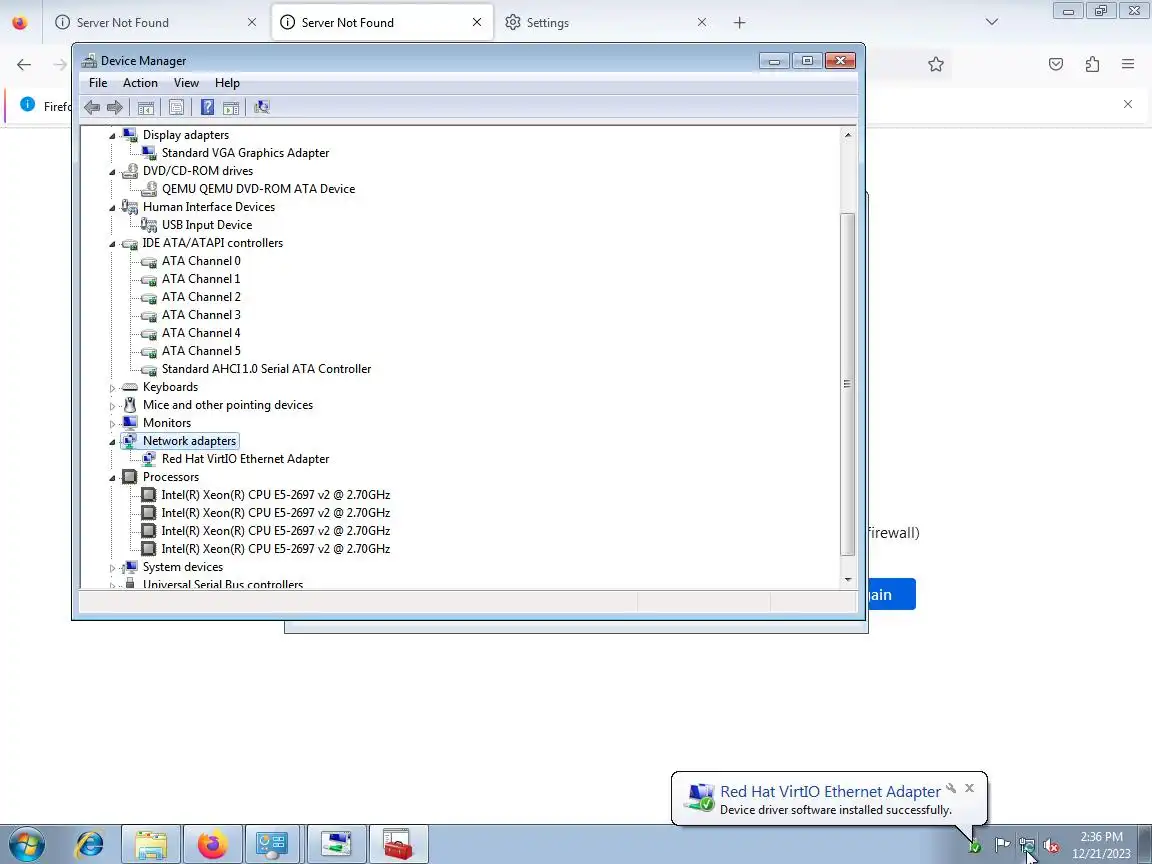
Task: Click the Firefox back navigation arrow
Action: (x=24, y=65)
